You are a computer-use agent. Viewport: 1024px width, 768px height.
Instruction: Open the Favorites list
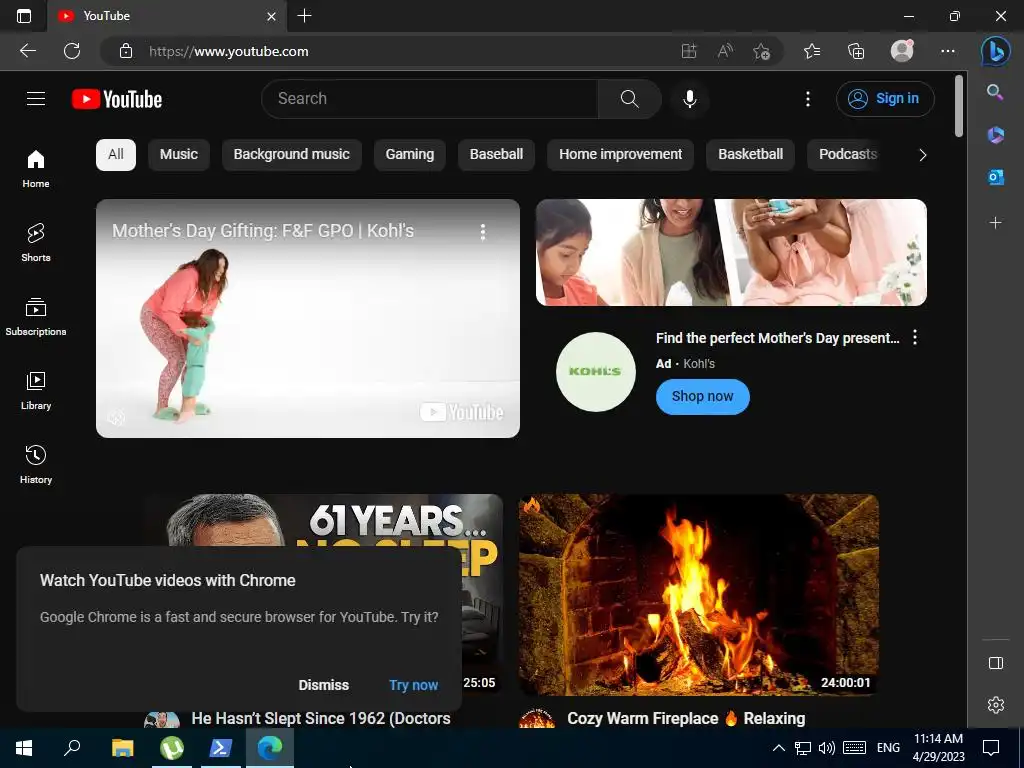click(x=812, y=51)
